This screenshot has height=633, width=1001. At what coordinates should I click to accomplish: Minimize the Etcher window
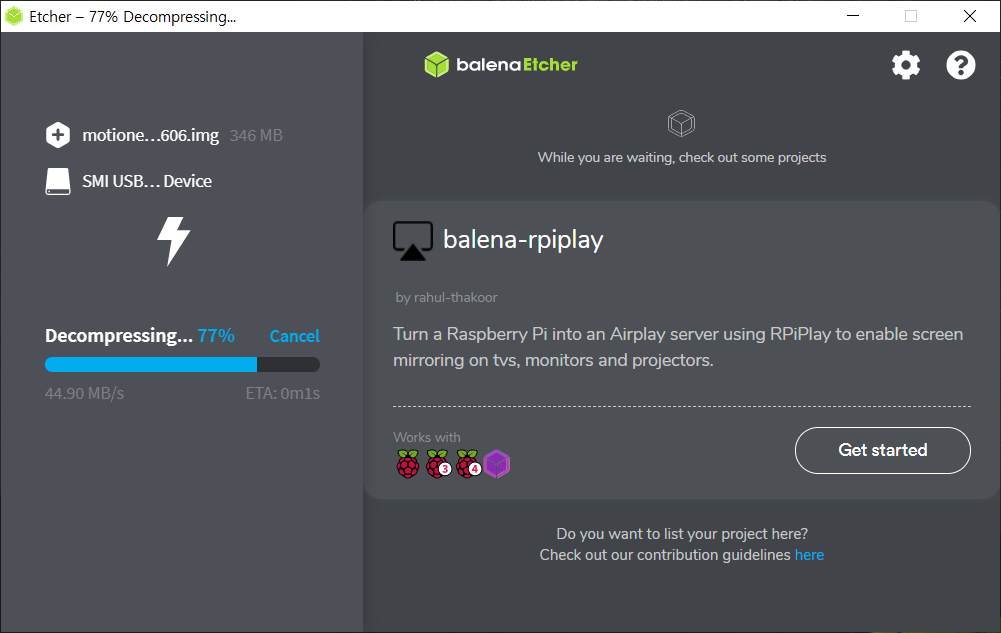coord(853,16)
